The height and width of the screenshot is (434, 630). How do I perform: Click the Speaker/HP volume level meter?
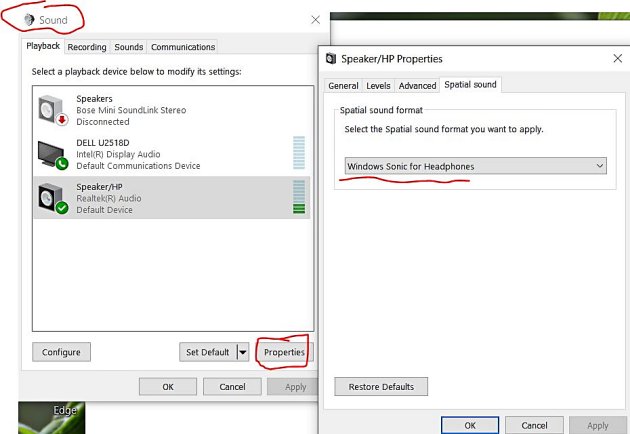(299, 197)
